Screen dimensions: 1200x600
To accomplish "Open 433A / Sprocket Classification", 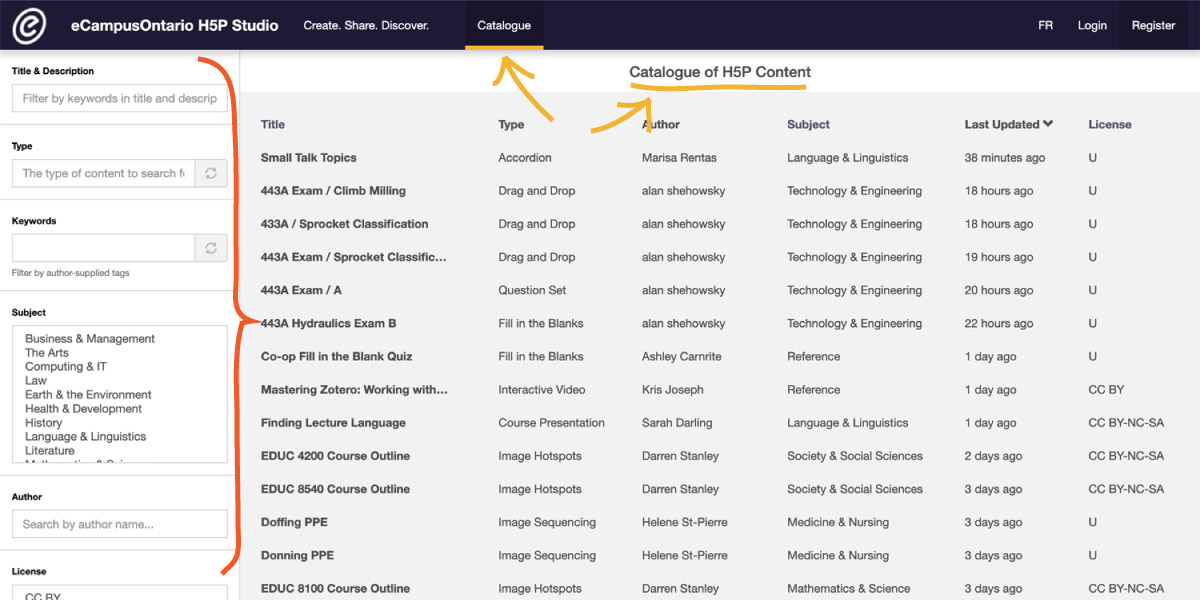I will [x=345, y=224].
